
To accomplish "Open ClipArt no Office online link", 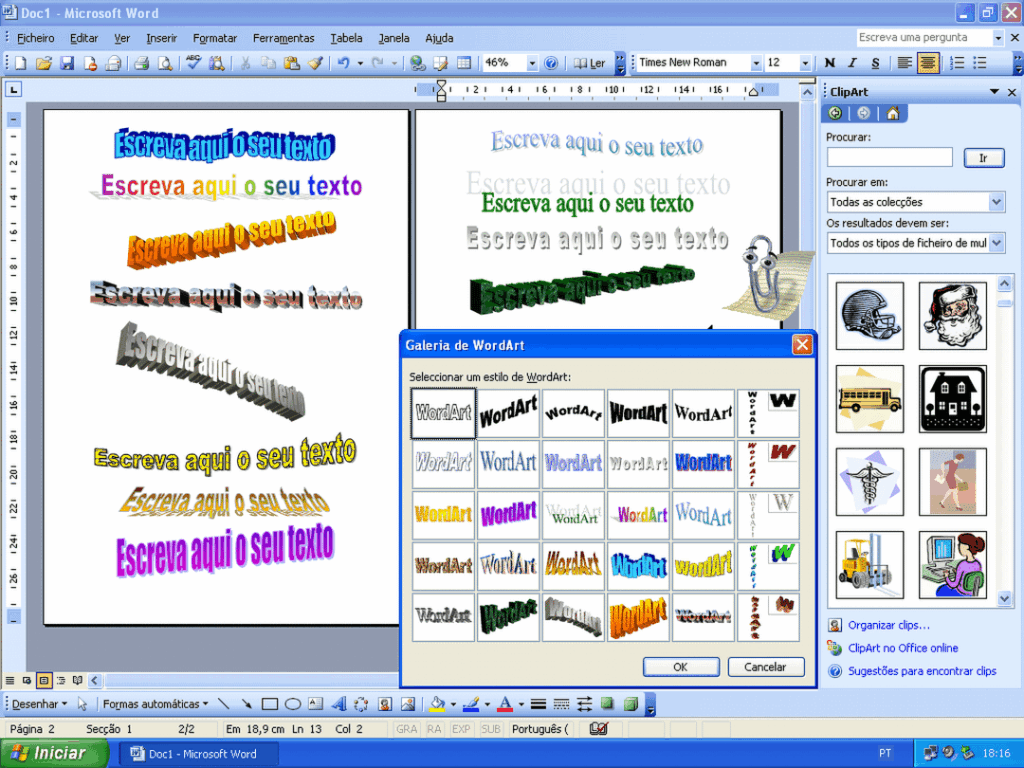I will 903,648.
